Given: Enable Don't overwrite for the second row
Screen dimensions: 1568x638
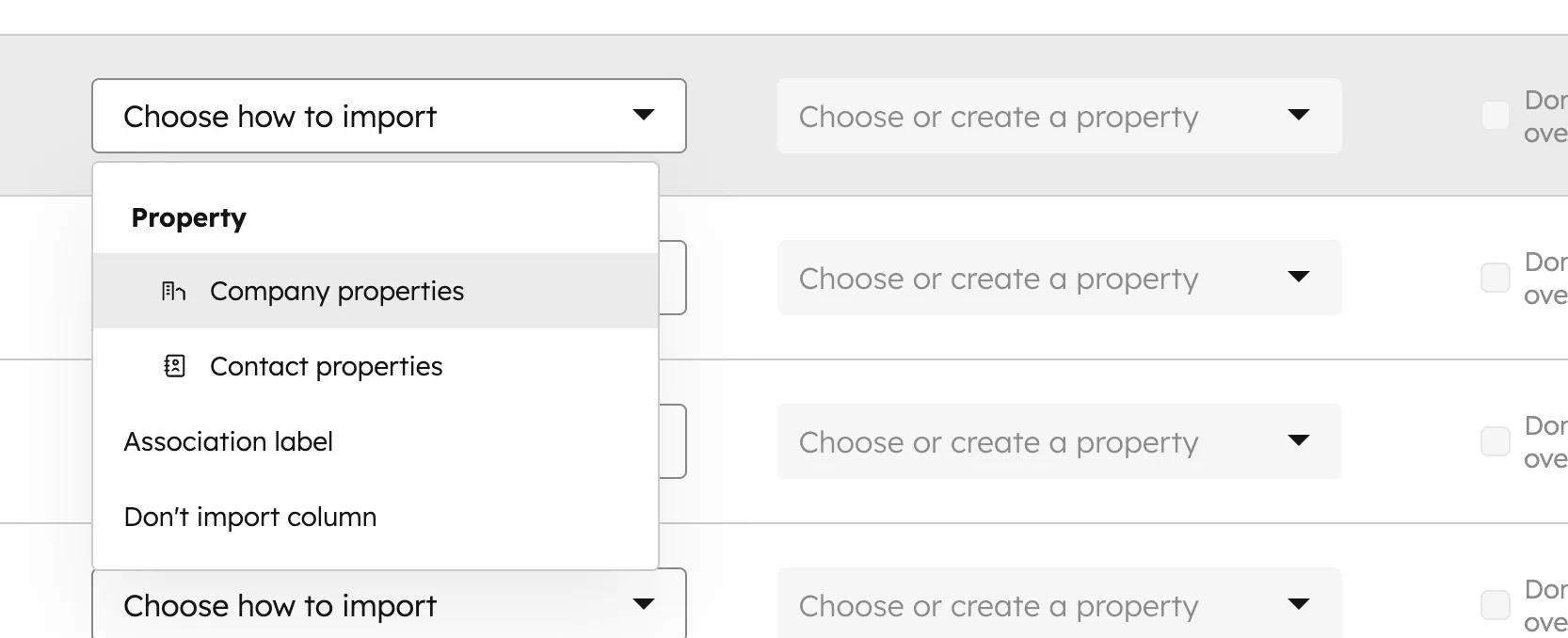Looking at the screenshot, I should click(1494, 278).
